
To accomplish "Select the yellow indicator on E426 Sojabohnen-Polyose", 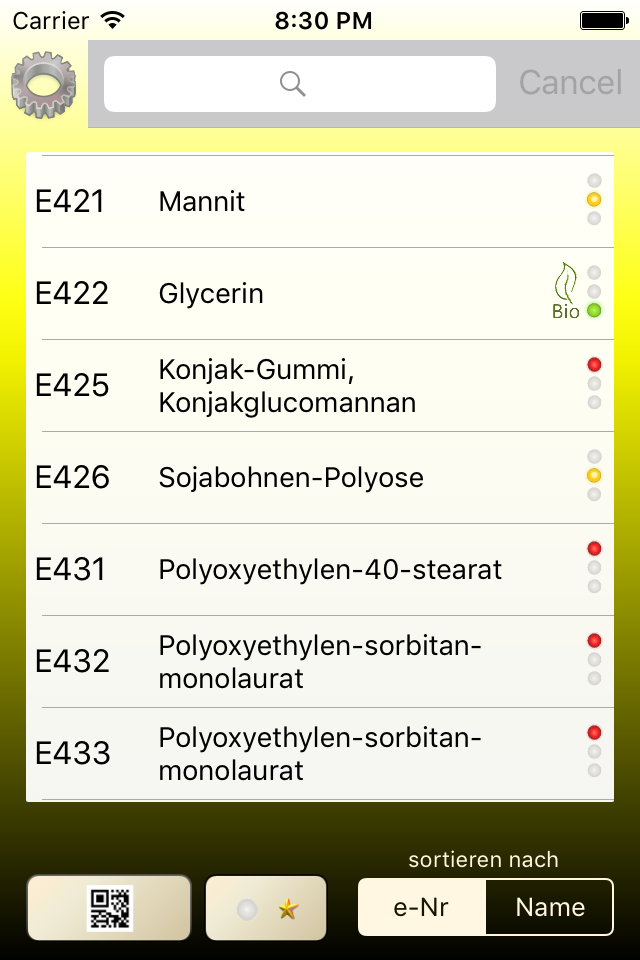I will pos(595,475).
